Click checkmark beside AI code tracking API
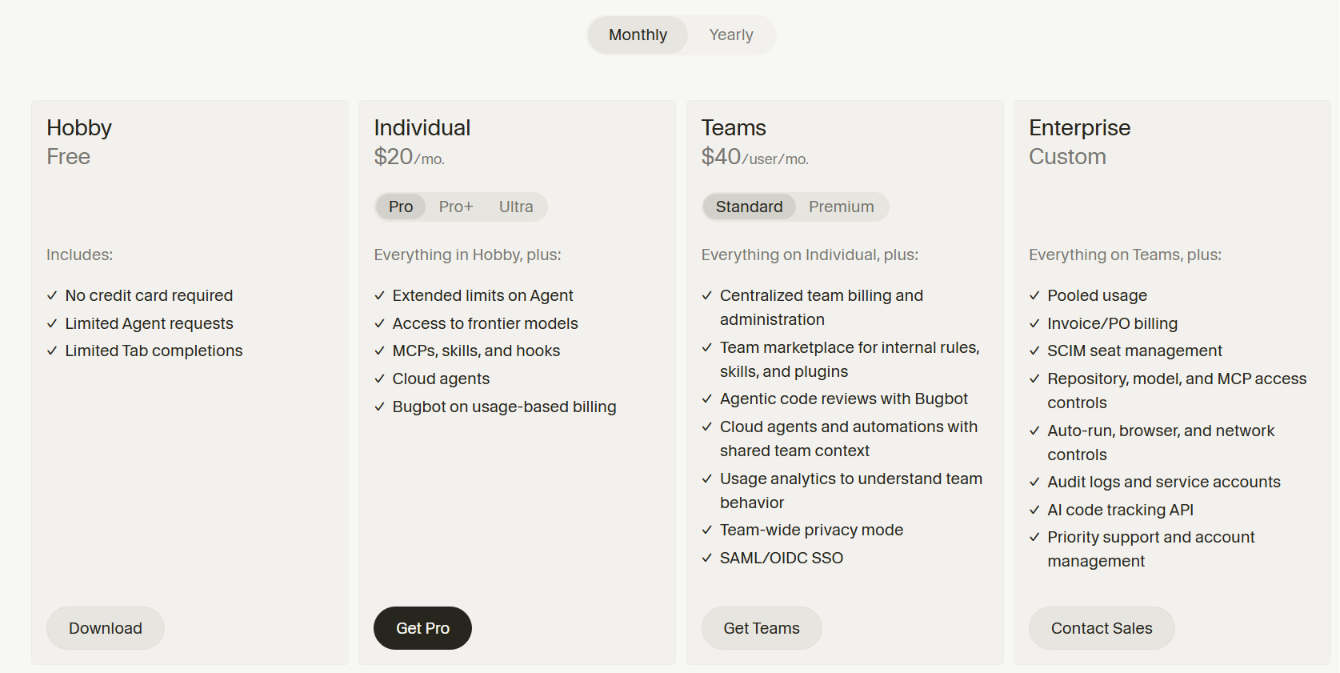The image size is (1340, 673). click(x=1035, y=510)
